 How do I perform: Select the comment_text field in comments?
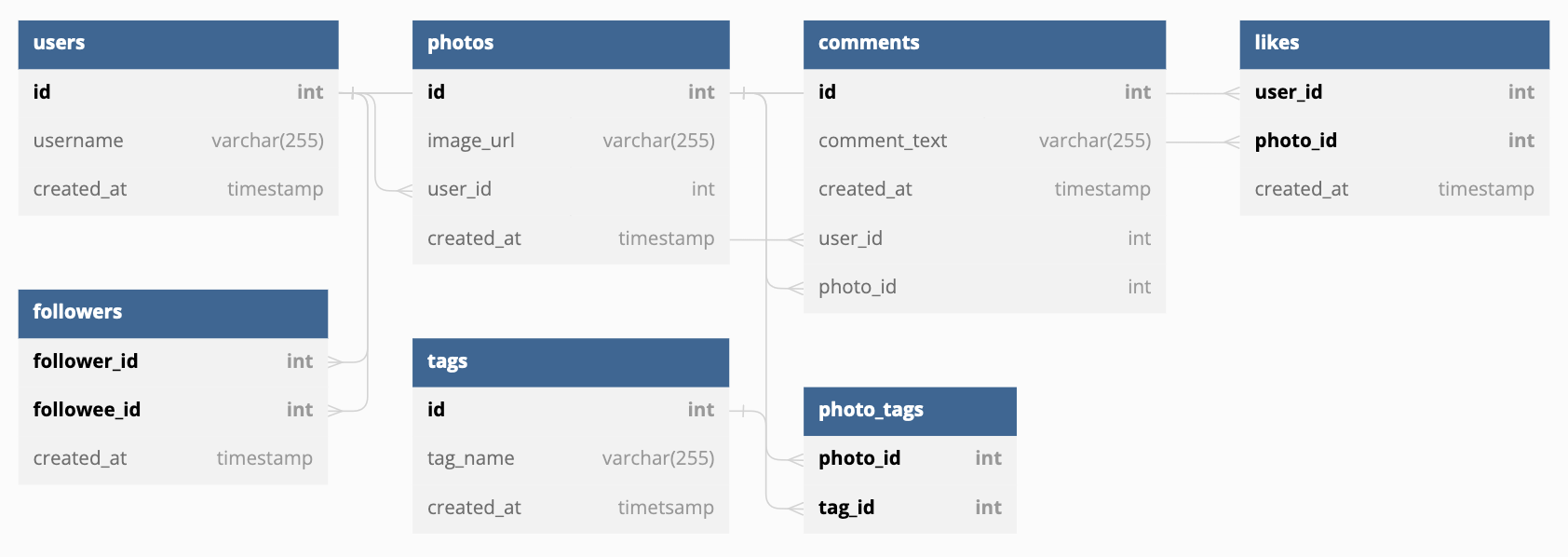(x=984, y=141)
